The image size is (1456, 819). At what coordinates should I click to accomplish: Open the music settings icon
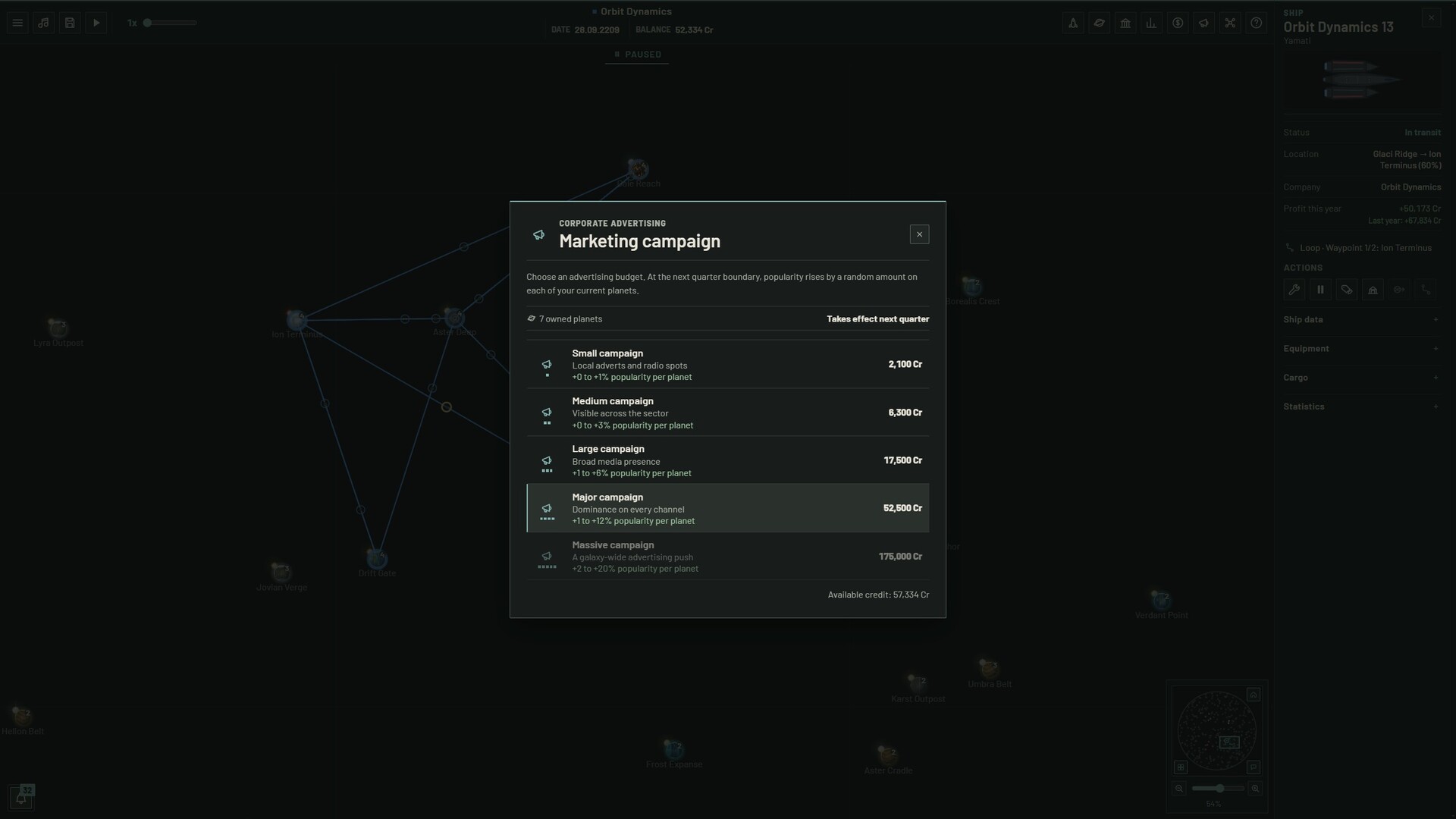[x=43, y=23]
